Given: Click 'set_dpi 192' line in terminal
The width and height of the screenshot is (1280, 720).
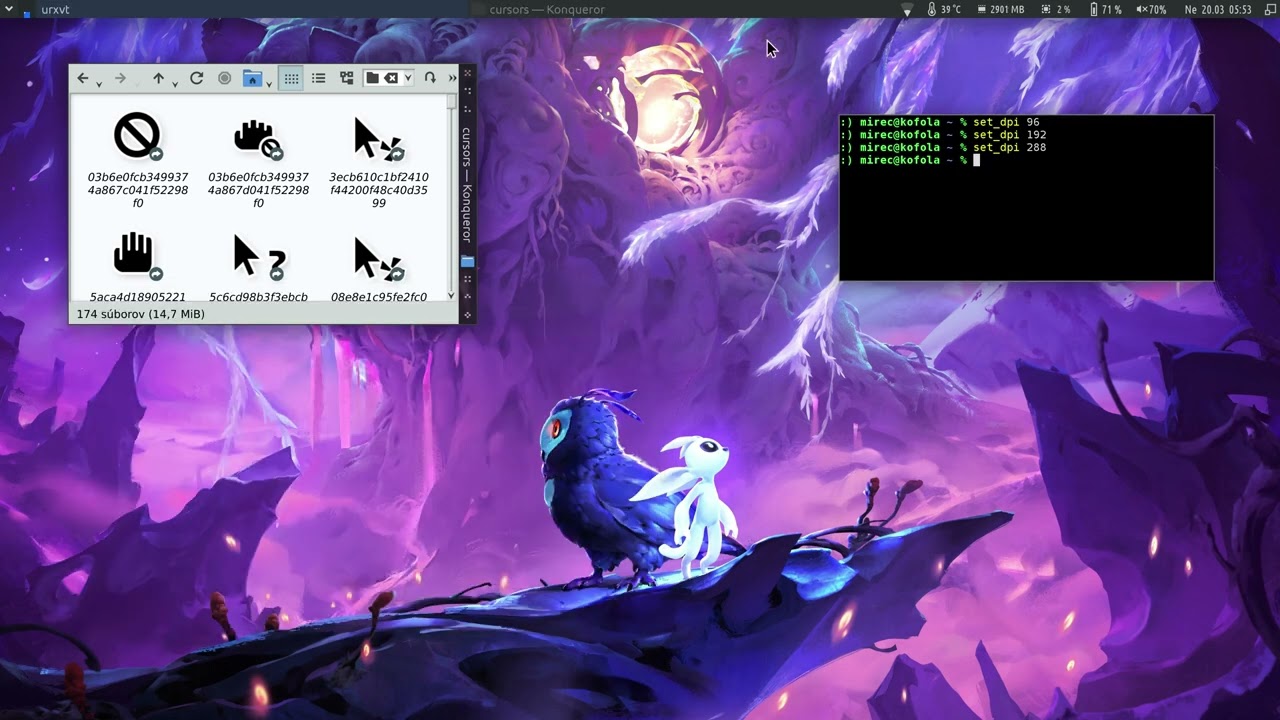Looking at the screenshot, I should coord(943,134).
